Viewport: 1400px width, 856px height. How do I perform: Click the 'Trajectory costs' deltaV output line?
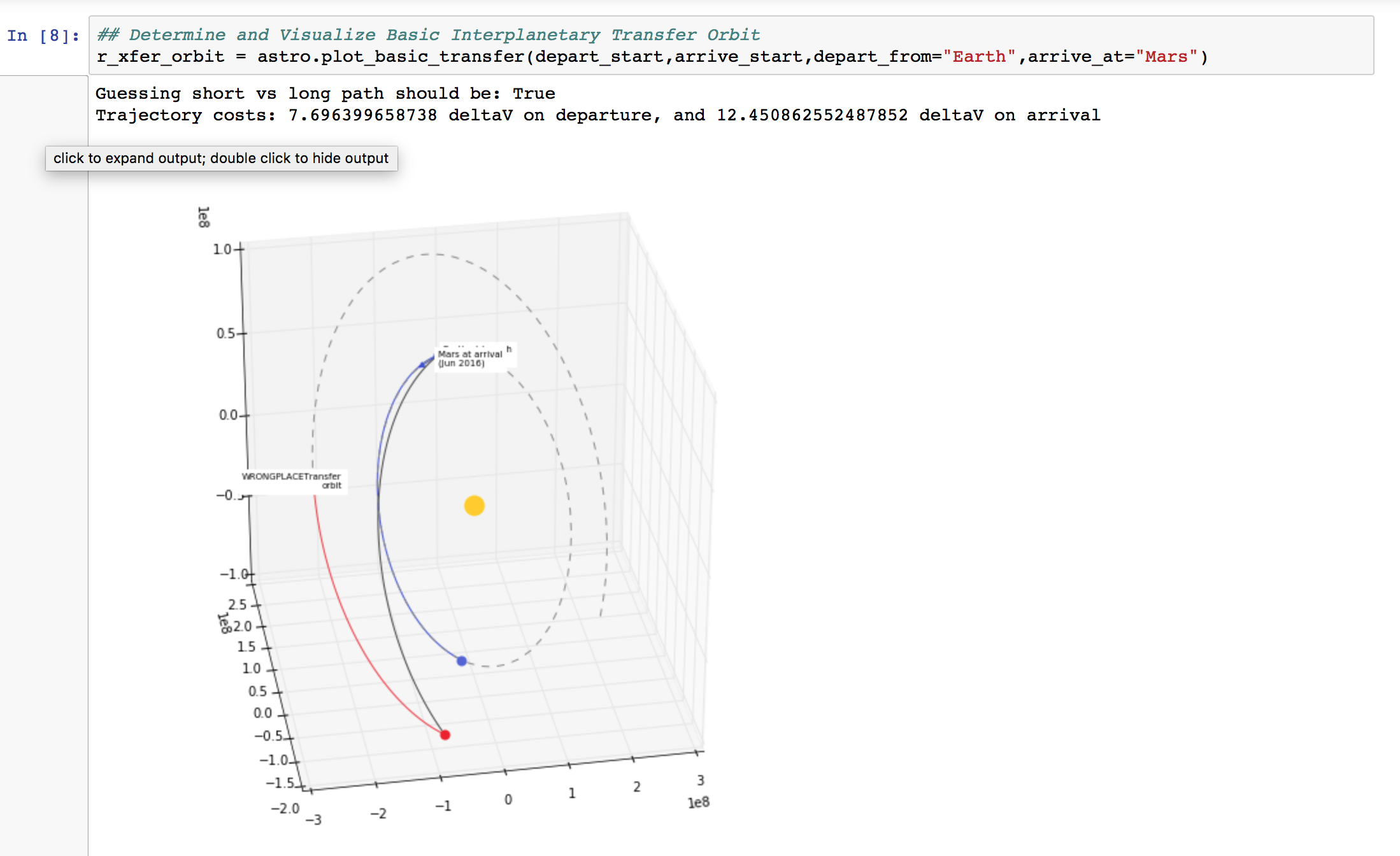coord(597,115)
